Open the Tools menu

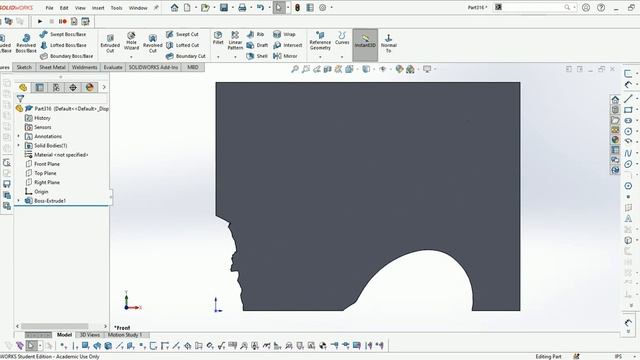116,8
